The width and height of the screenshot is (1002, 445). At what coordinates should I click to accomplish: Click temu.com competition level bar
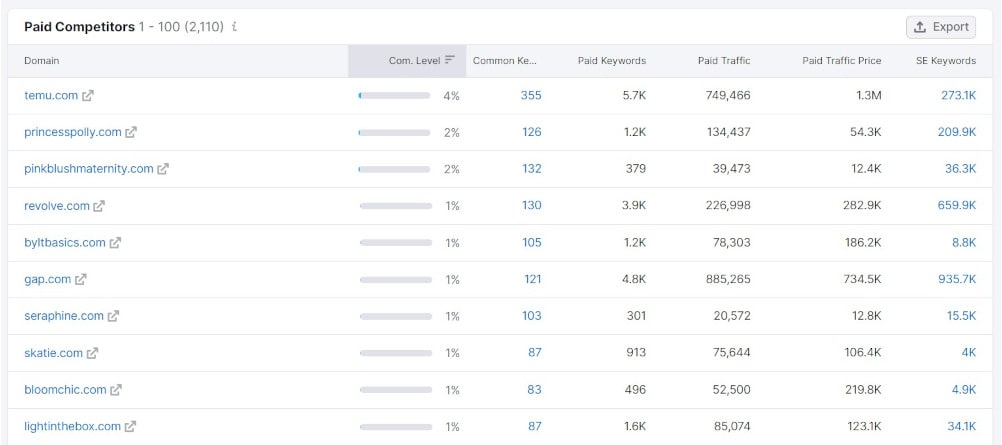pyautogui.click(x=394, y=96)
